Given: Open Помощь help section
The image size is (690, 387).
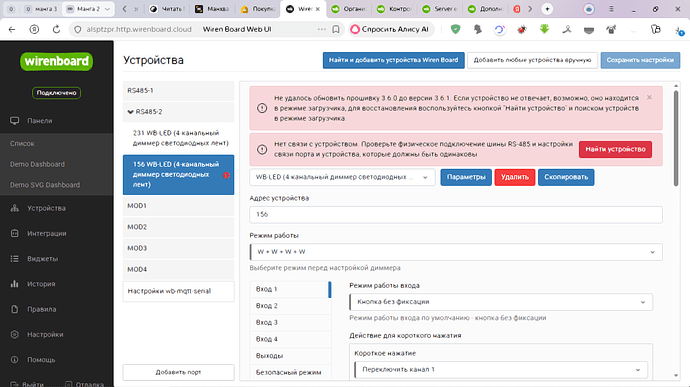Looking at the screenshot, I should point(41,360).
